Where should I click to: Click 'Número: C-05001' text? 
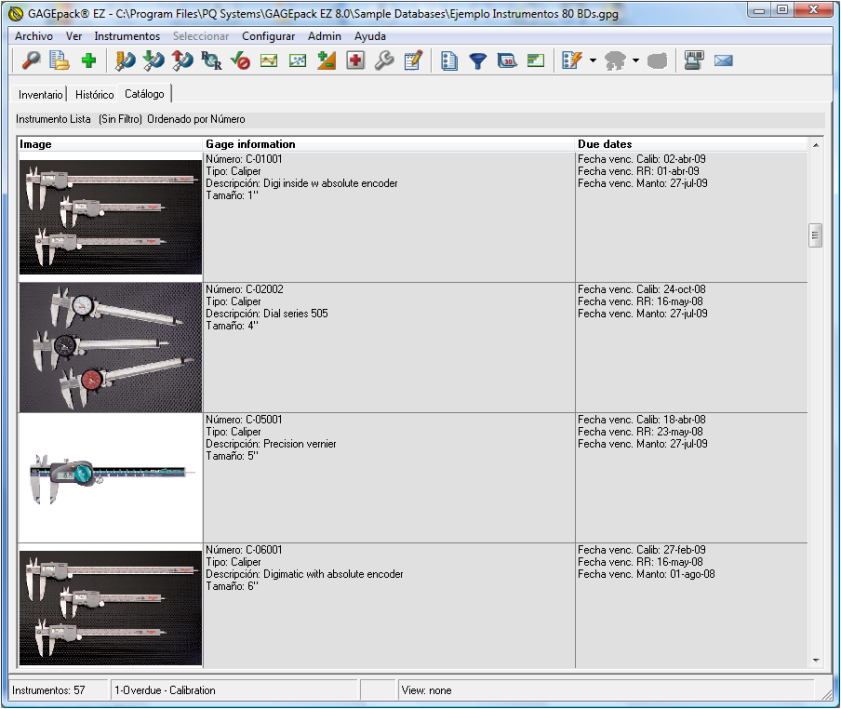(244, 419)
